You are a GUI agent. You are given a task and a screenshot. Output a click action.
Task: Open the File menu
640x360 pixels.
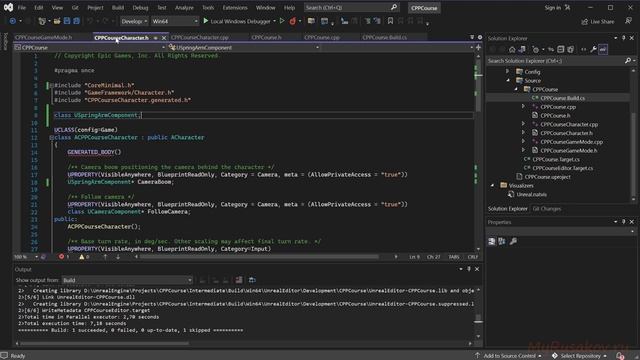(x=22, y=7)
